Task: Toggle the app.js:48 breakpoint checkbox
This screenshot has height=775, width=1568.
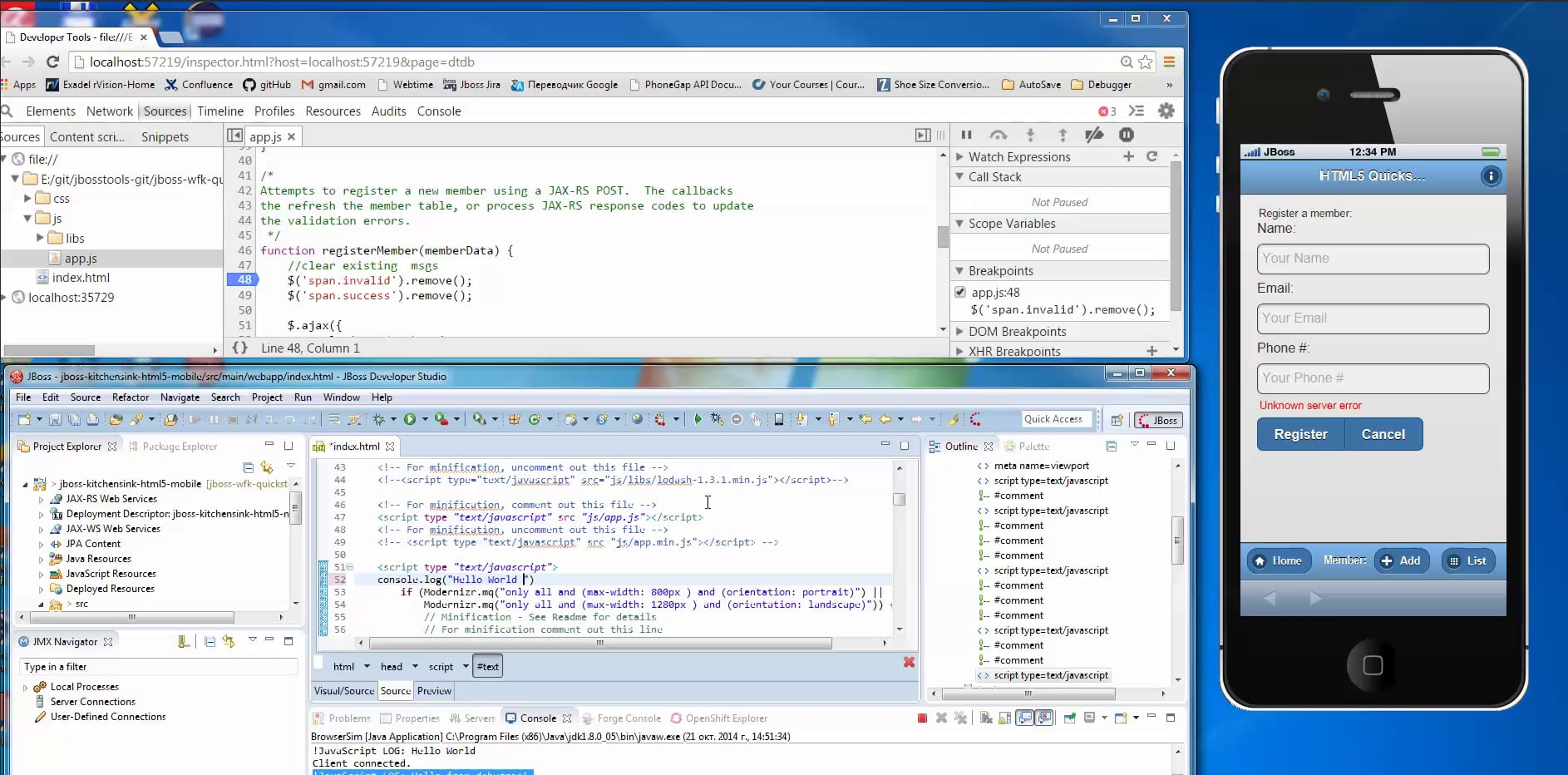Action: pyautogui.click(x=960, y=292)
